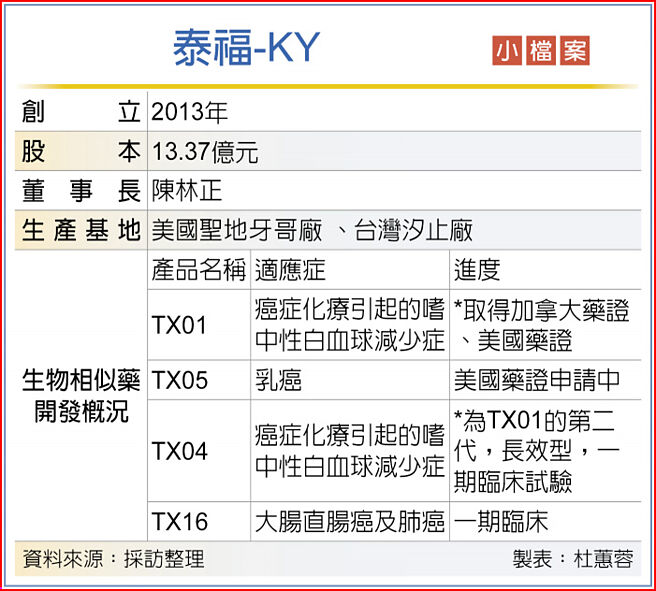This screenshot has width=656, height=591.
Task: Select the value 13.37億元
Action: tap(205, 151)
